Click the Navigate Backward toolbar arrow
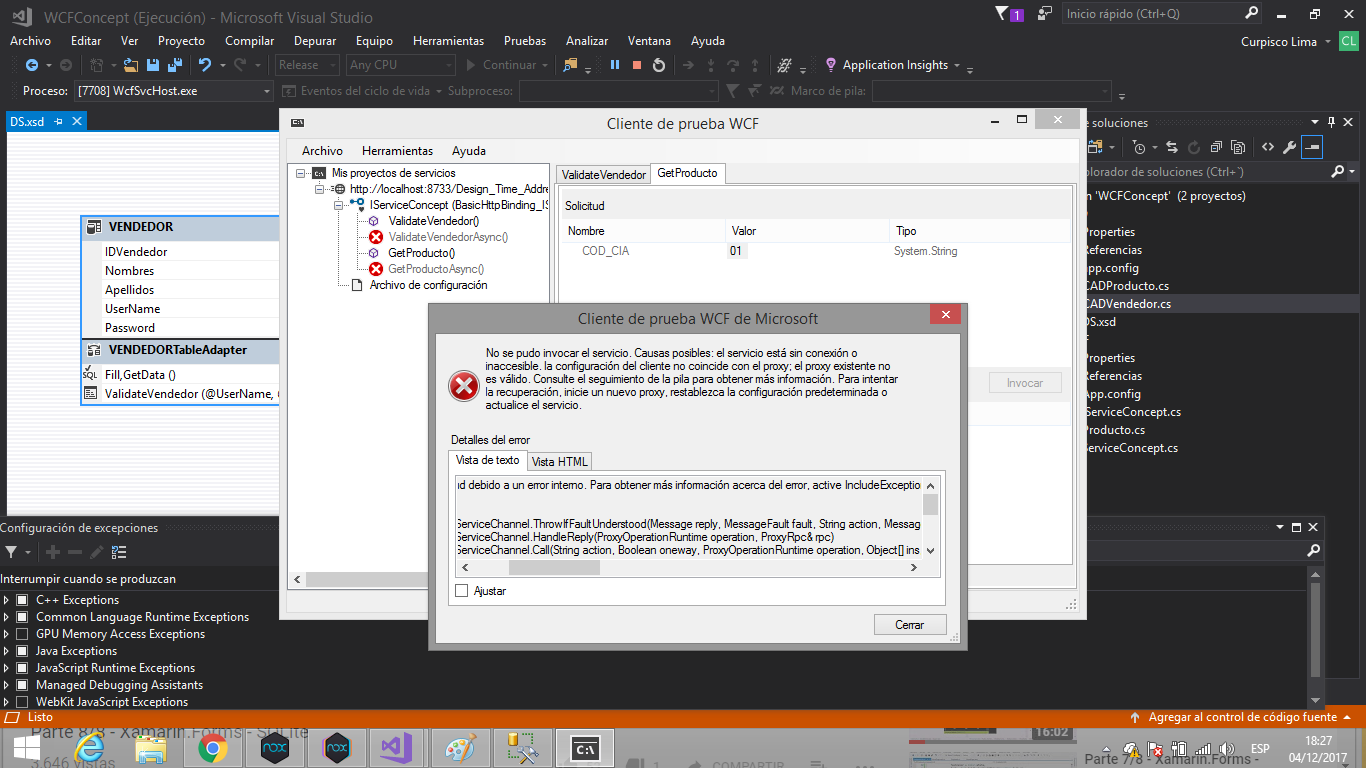Viewport: 1366px width, 768px height. 32,65
